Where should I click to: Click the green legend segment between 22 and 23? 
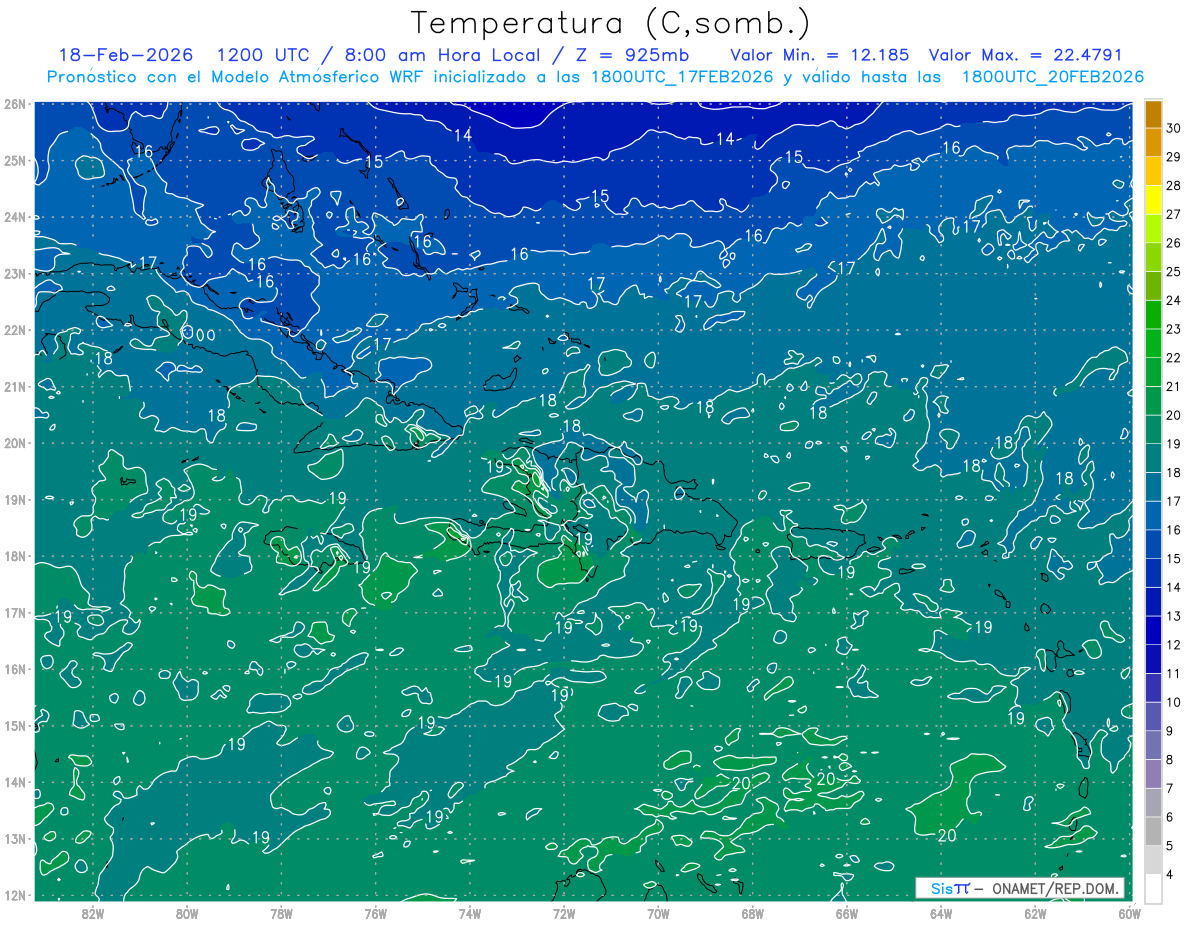point(1153,344)
